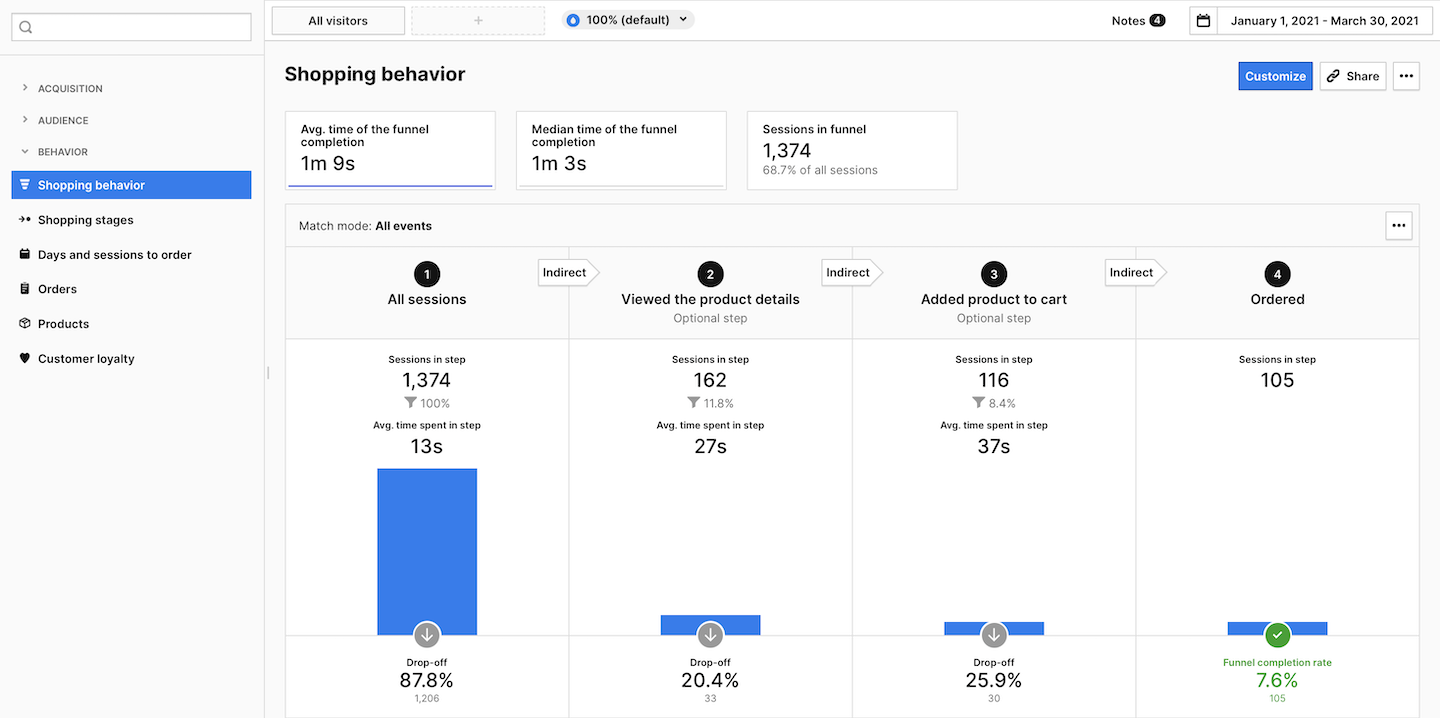1440x718 pixels.
Task: Expand the Acquisition section
Action: click(70, 89)
